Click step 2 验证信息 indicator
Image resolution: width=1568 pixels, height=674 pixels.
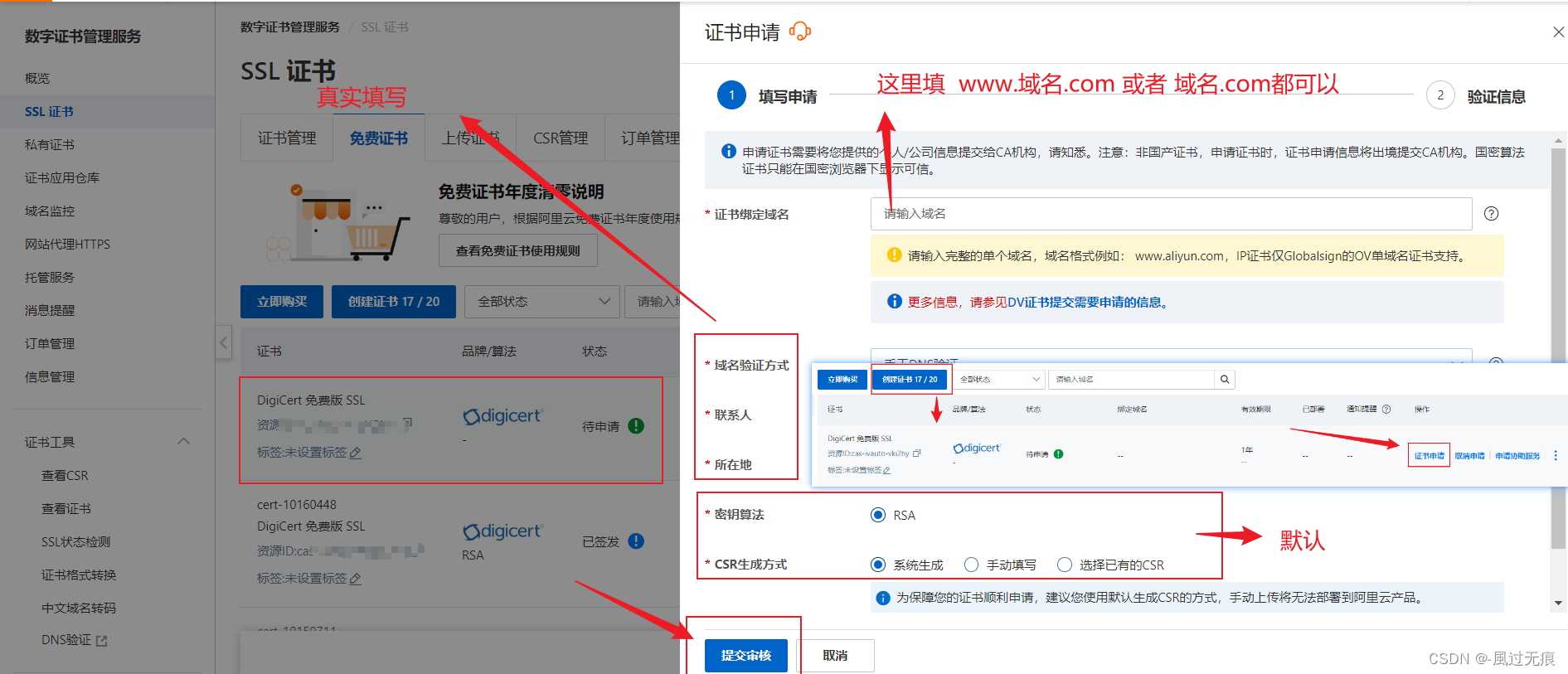pyautogui.click(x=1476, y=96)
